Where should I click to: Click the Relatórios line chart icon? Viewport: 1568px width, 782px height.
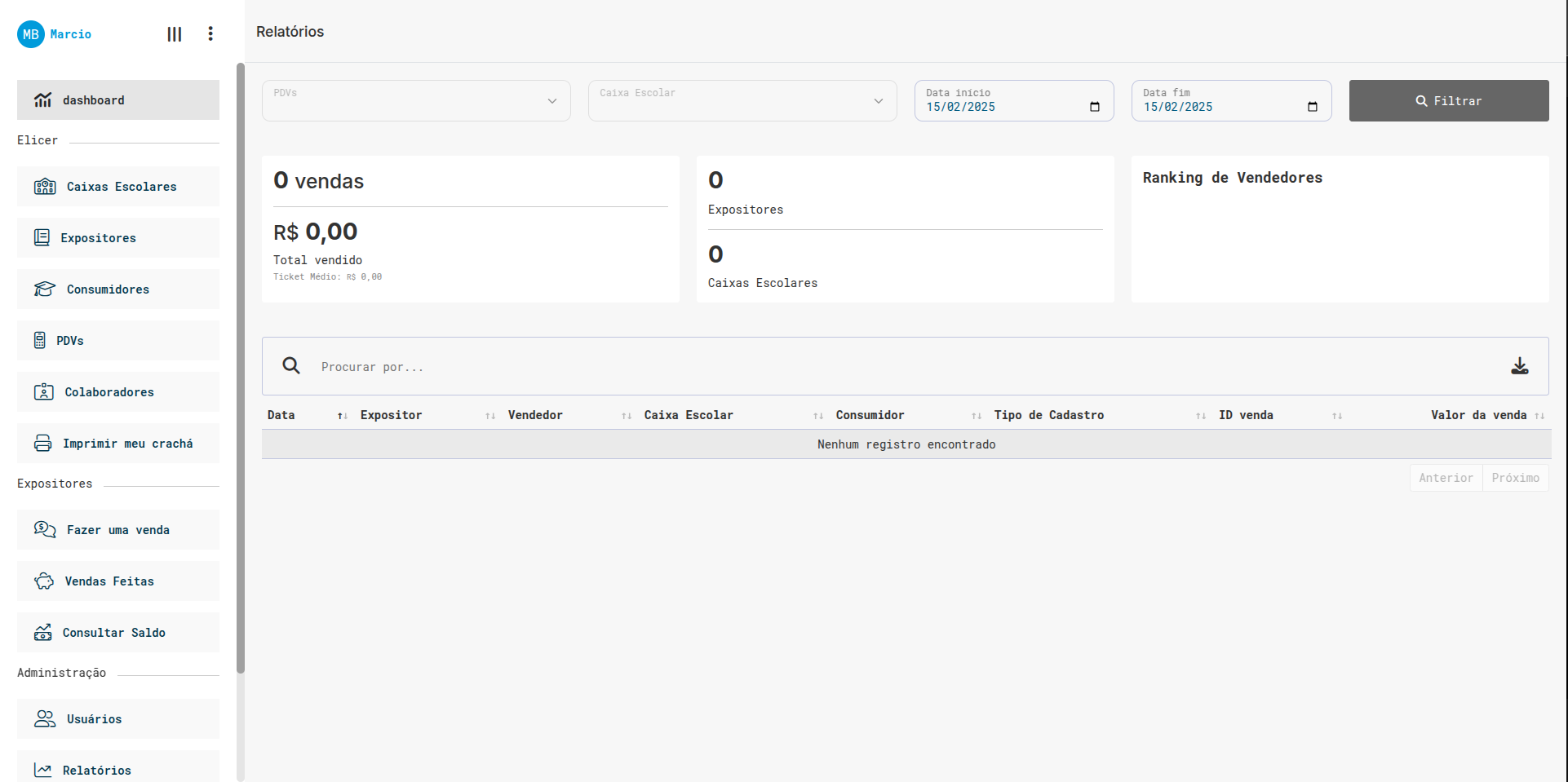(42, 770)
